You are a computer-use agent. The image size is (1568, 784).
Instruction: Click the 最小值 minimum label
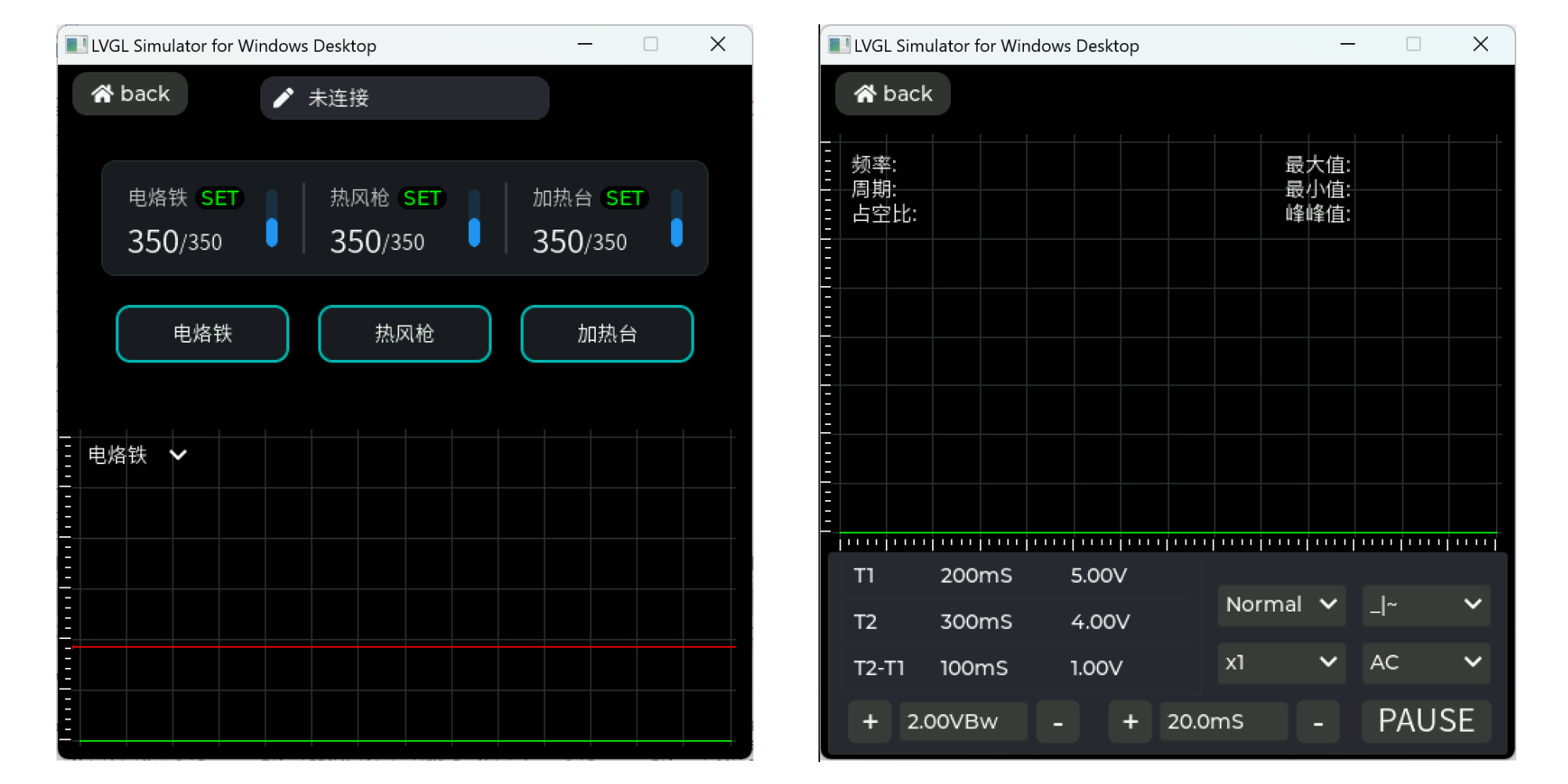[x=1318, y=189]
